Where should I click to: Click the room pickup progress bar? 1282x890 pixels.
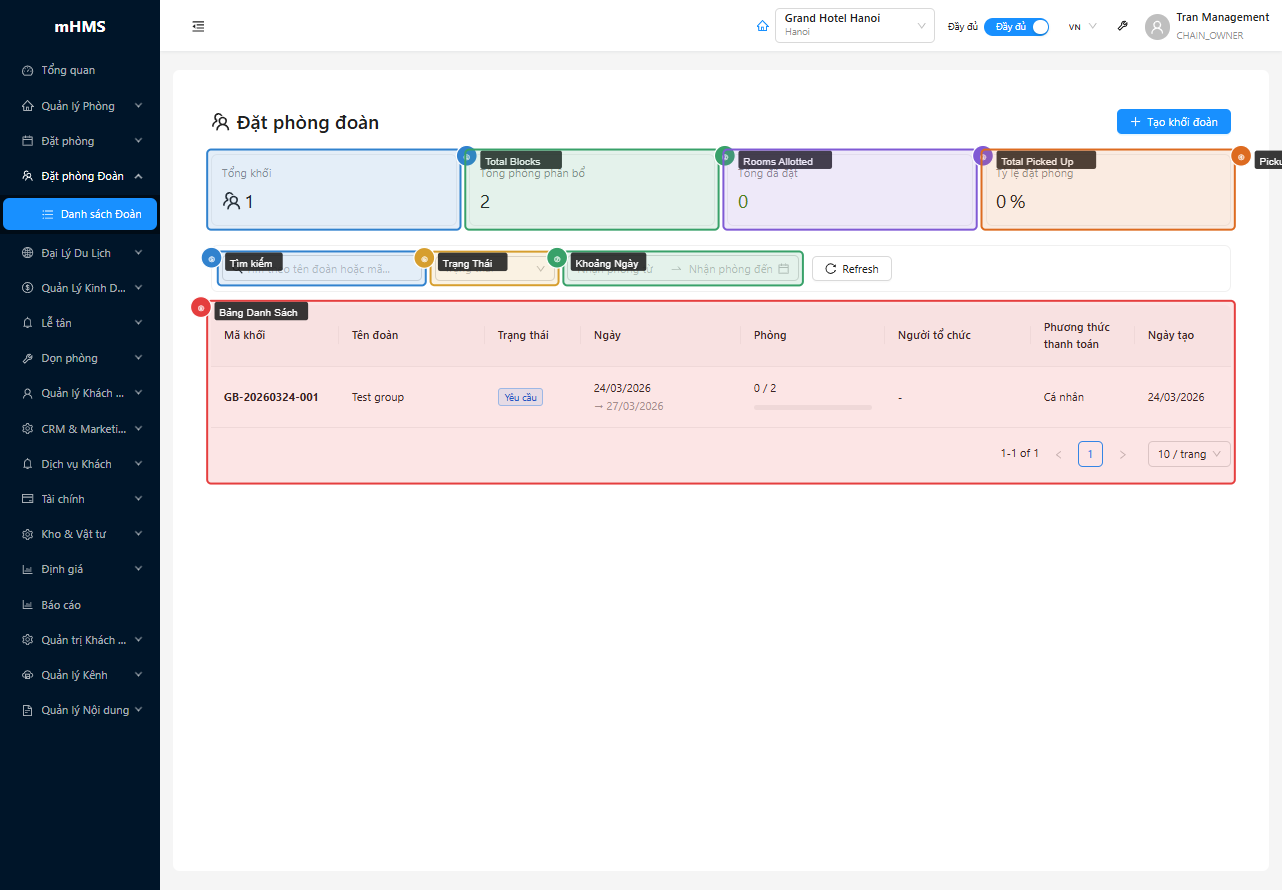pos(812,407)
